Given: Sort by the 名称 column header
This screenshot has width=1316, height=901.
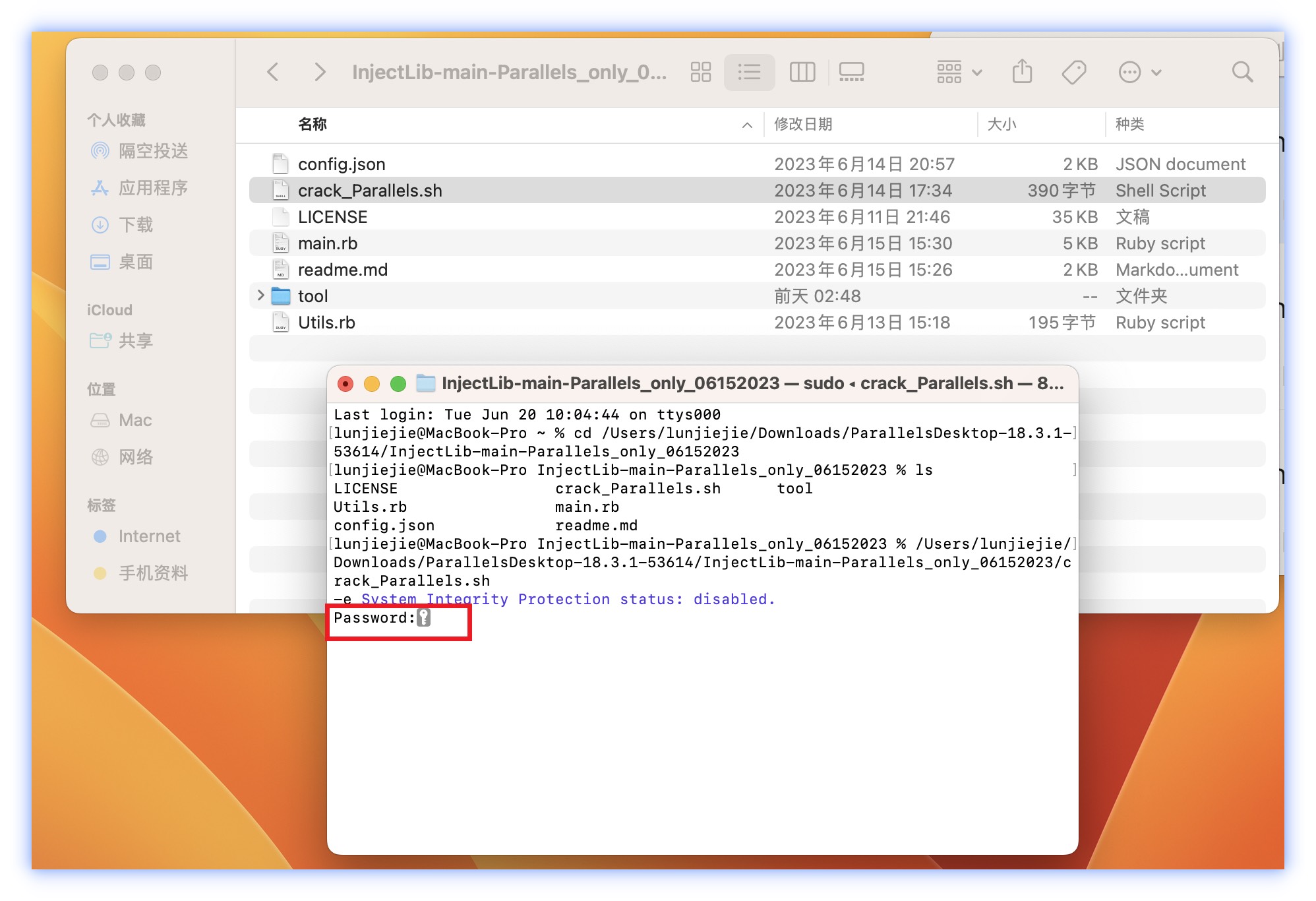Looking at the screenshot, I should [x=313, y=124].
